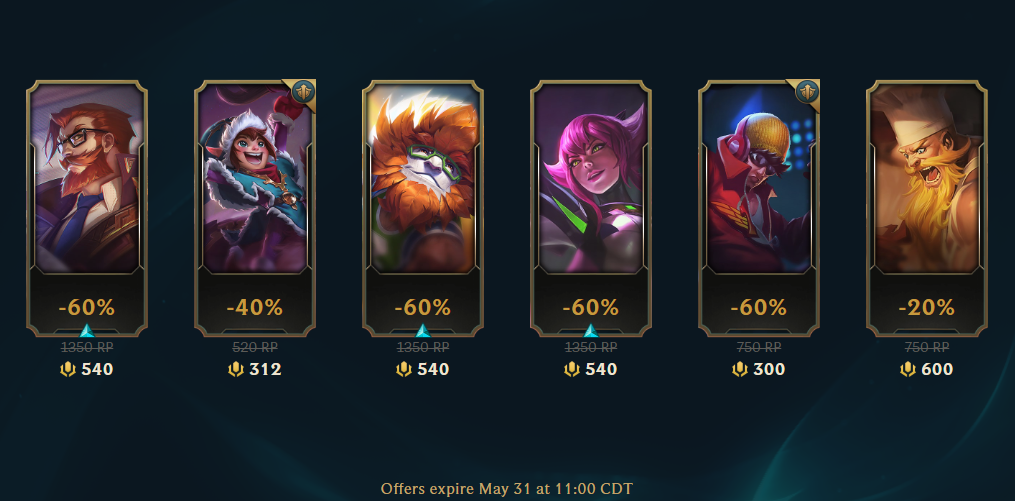Viewport: 1015px width, 501px height.
Task: Click the offers expire May 31 notice
Action: pyautogui.click(x=507, y=488)
